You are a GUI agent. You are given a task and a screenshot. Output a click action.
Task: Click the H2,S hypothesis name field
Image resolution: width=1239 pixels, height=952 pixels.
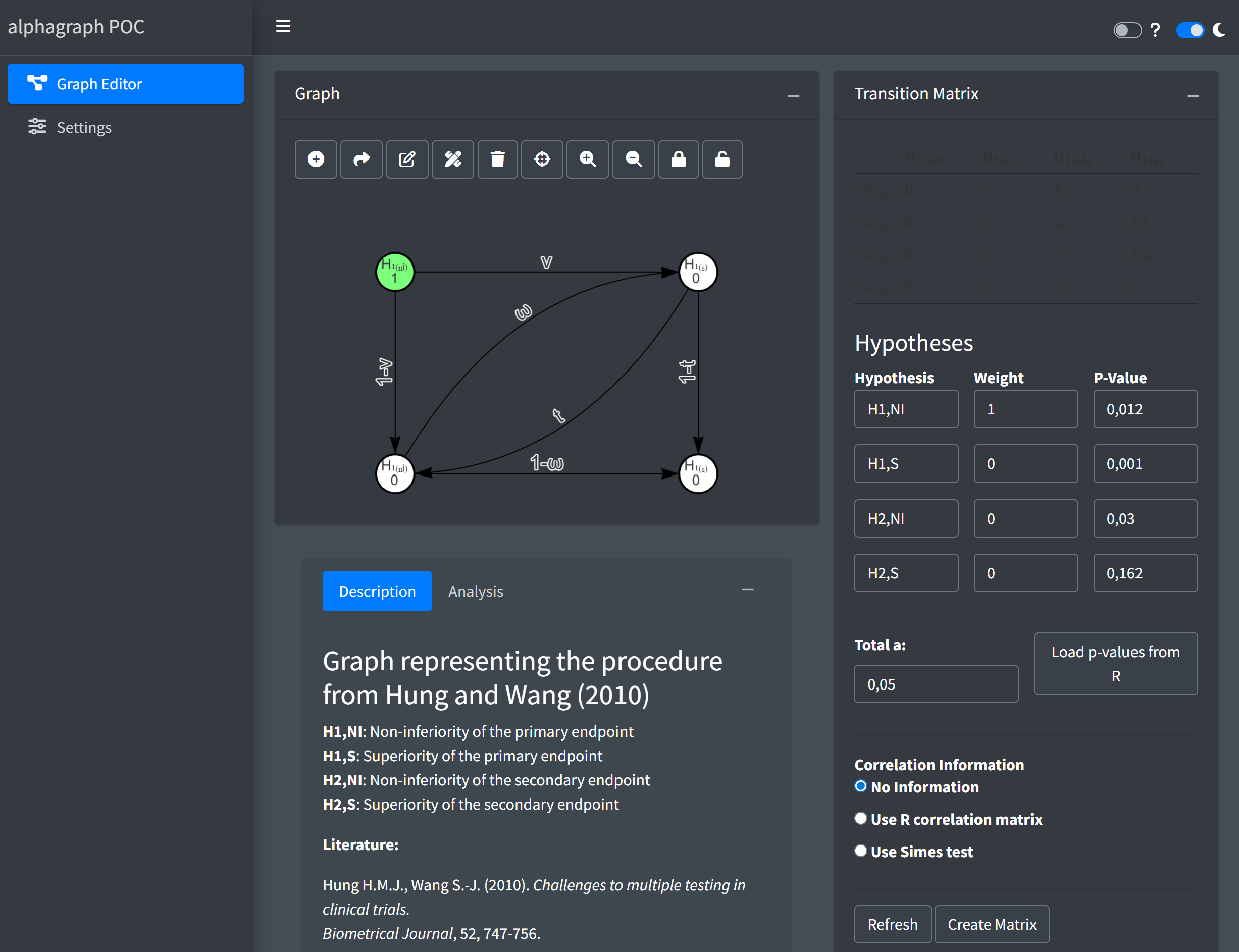pos(906,573)
